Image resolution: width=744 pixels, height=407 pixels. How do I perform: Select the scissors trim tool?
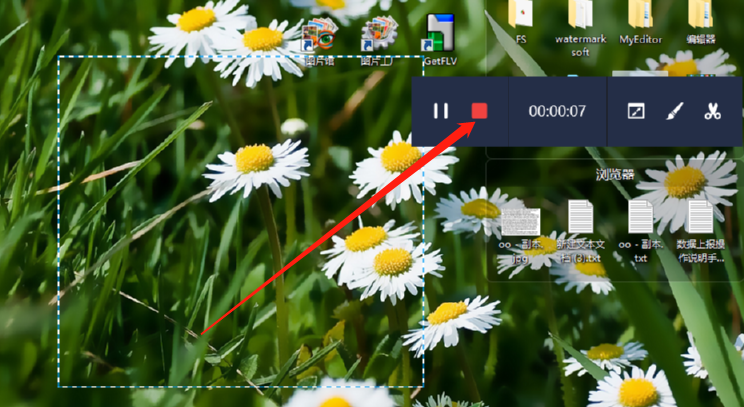point(713,111)
